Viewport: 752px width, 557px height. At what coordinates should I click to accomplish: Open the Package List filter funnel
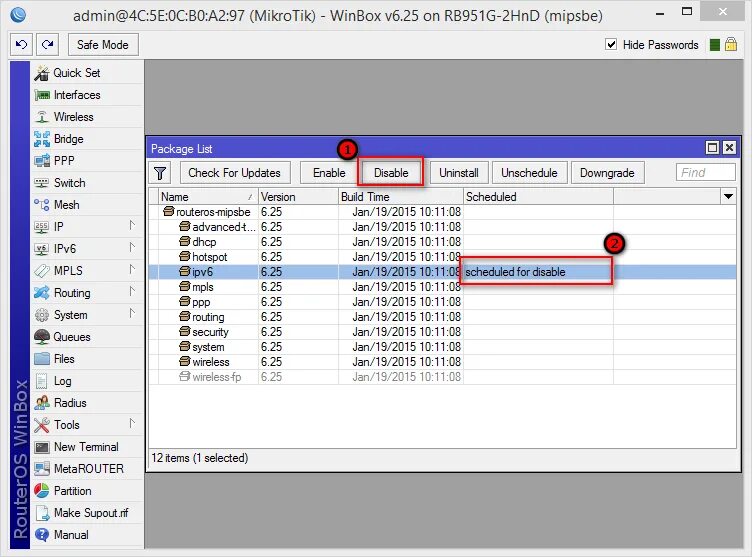pos(160,173)
